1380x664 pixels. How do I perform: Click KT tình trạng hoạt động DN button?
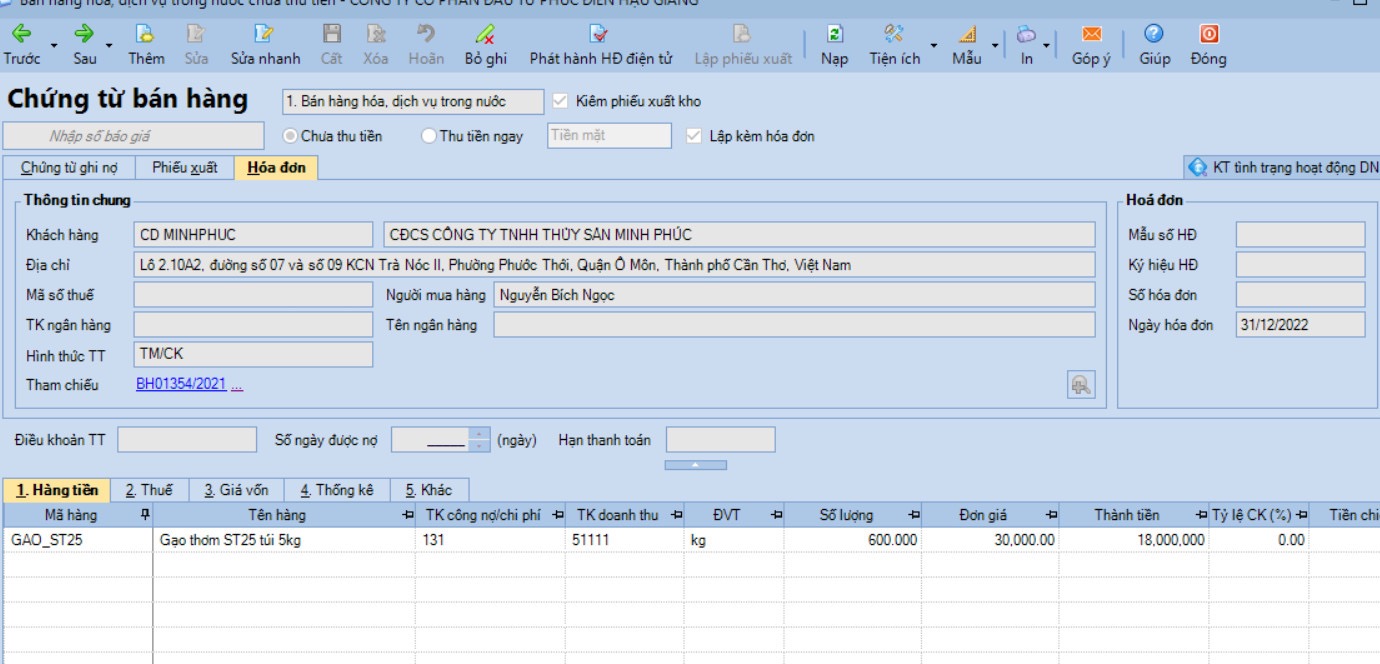pyautogui.click(x=1283, y=168)
